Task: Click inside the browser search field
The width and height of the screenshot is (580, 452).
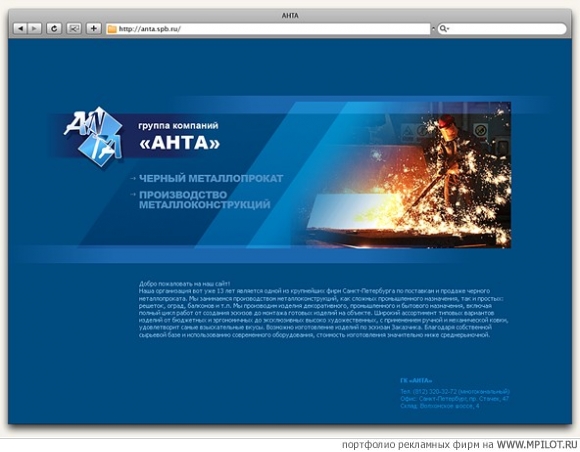Action: (x=502, y=29)
